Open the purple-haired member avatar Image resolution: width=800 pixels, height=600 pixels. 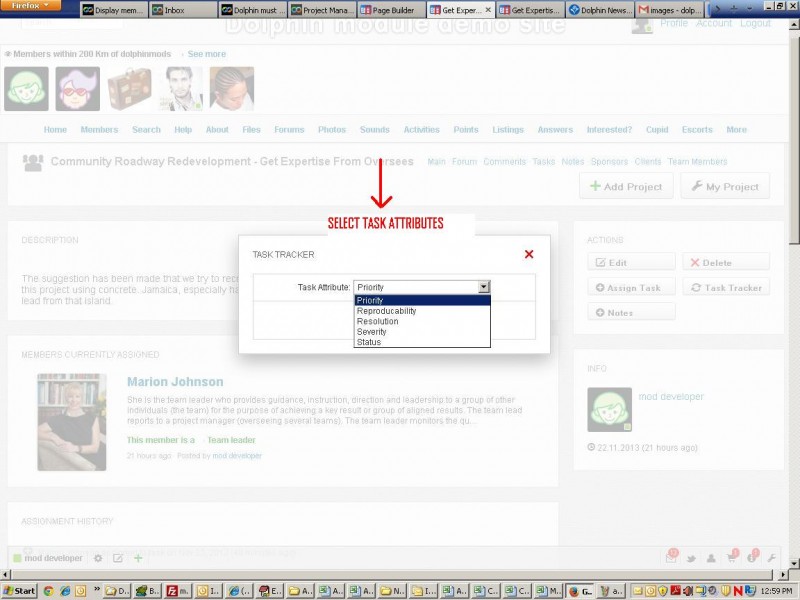[x=78, y=89]
